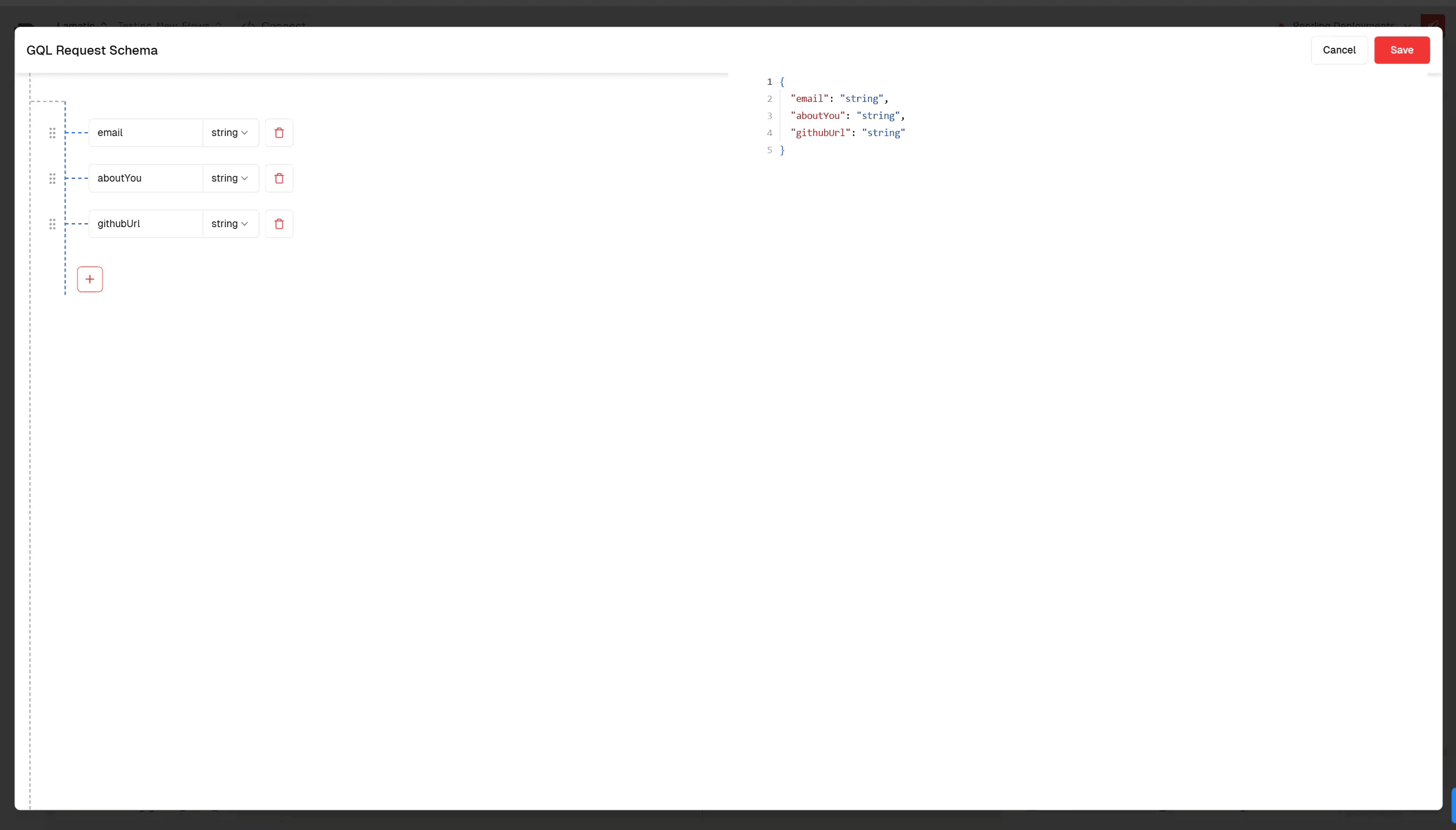1456x830 pixels.
Task: Open the type dropdown for the email field
Action: 230,133
